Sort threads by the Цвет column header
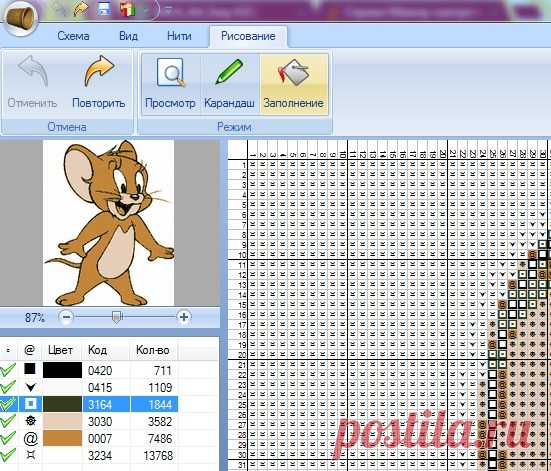 60,350
